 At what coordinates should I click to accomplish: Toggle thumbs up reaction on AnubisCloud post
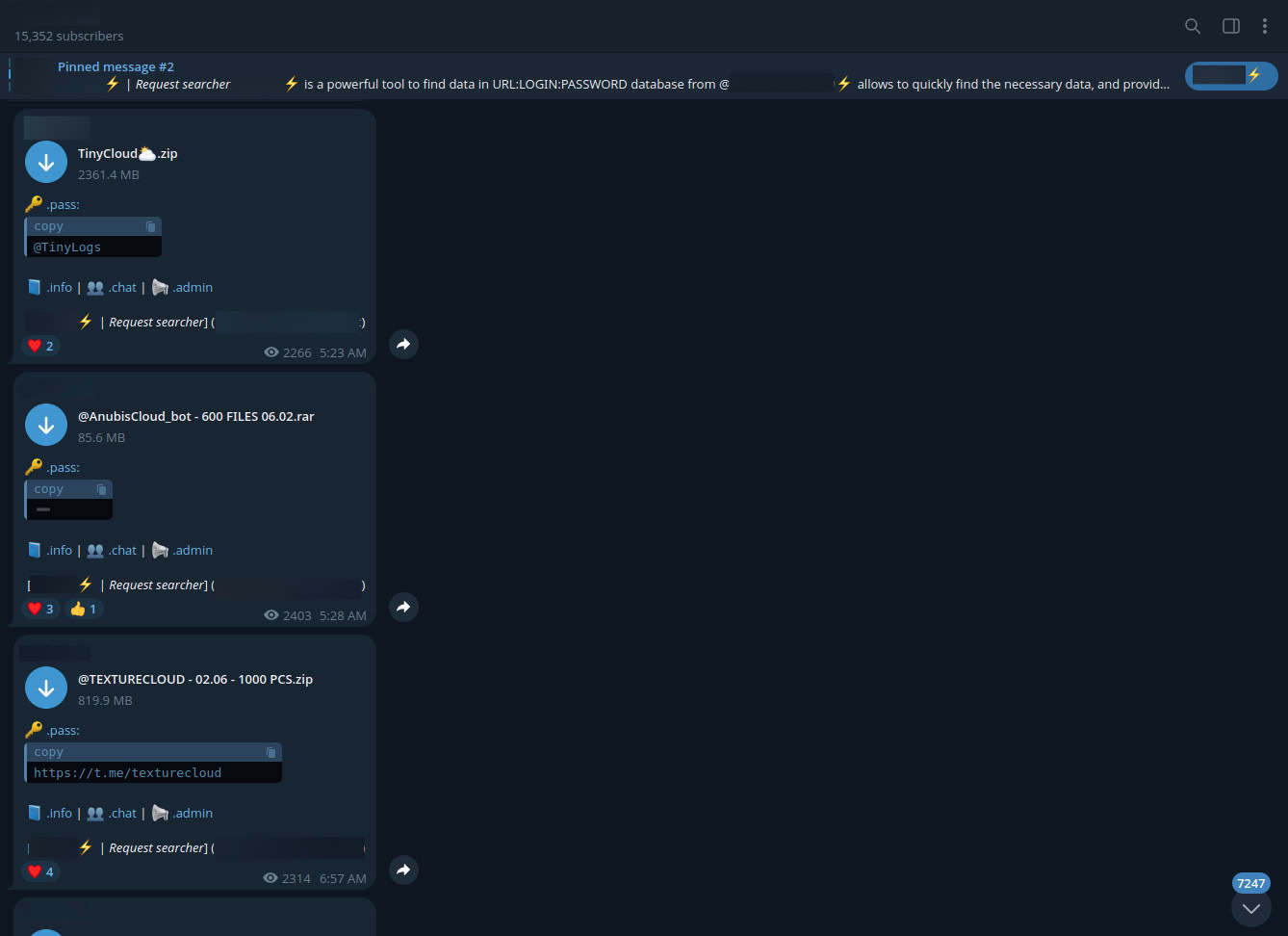[x=84, y=609]
